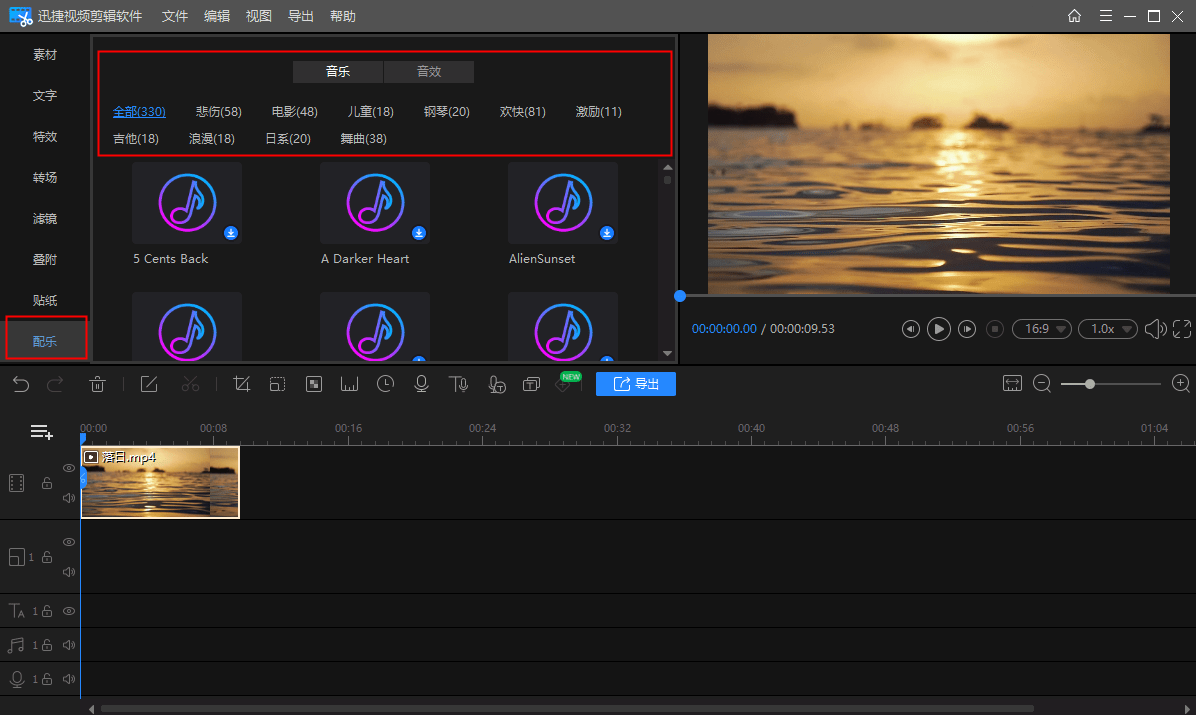Click the home icon in title bar
Image resolution: width=1196 pixels, height=715 pixels.
(x=1074, y=16)
